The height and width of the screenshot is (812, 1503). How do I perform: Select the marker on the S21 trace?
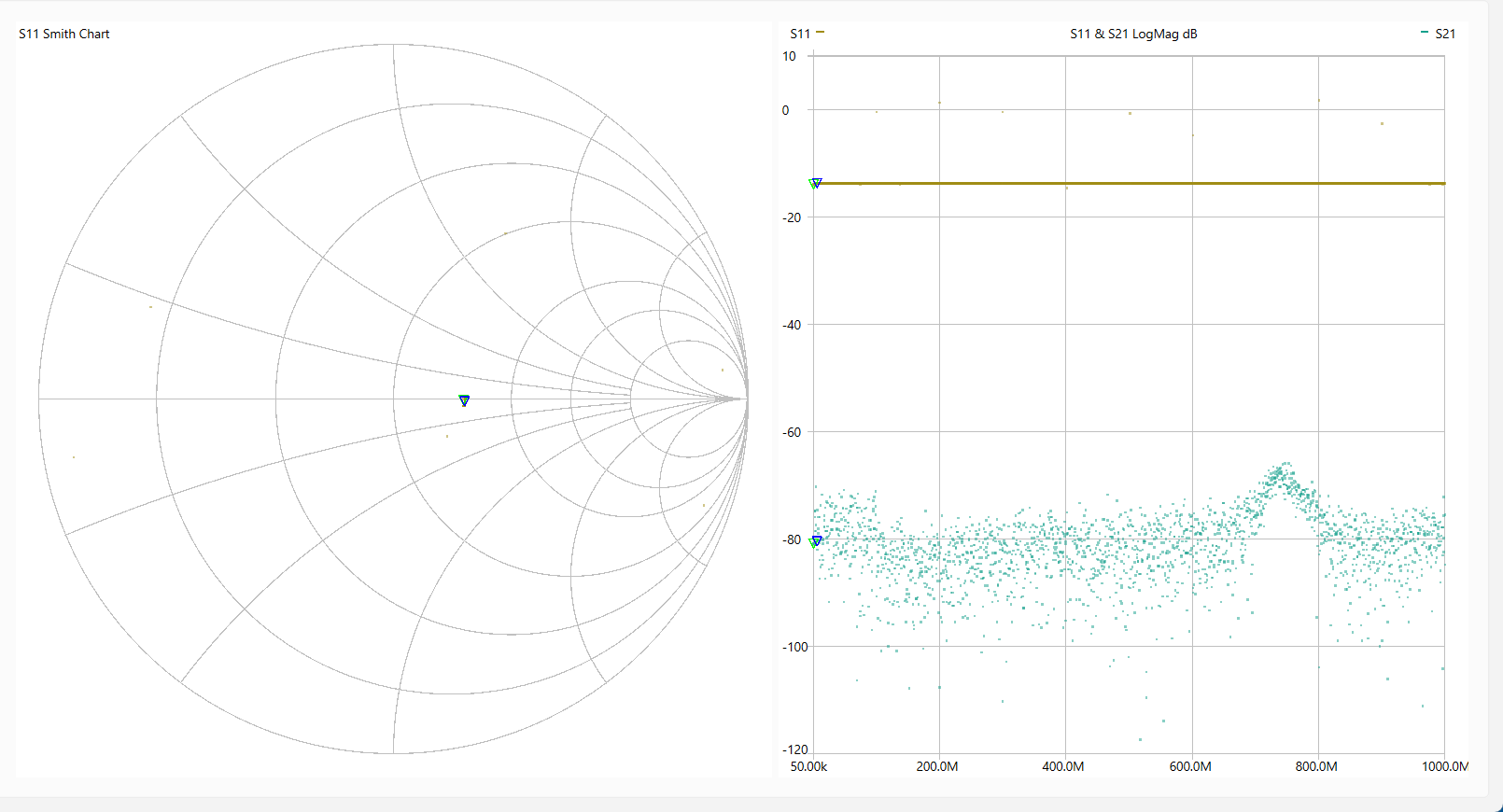tap(816, 541)
